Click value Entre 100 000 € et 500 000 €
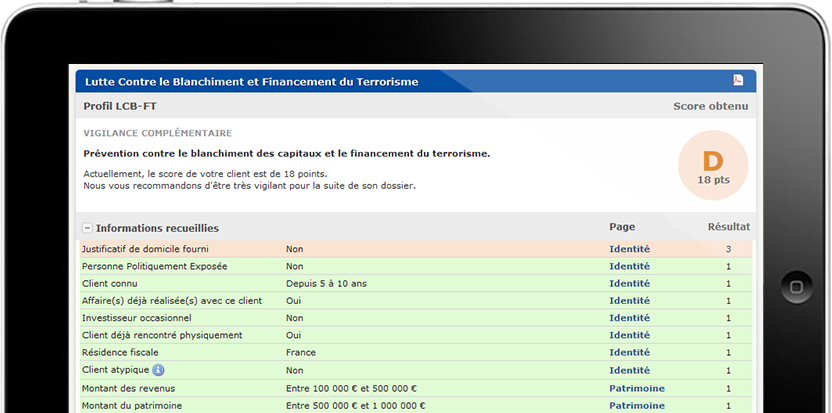The width and height of the screenshot is (832, 413). tap(351, 389)
